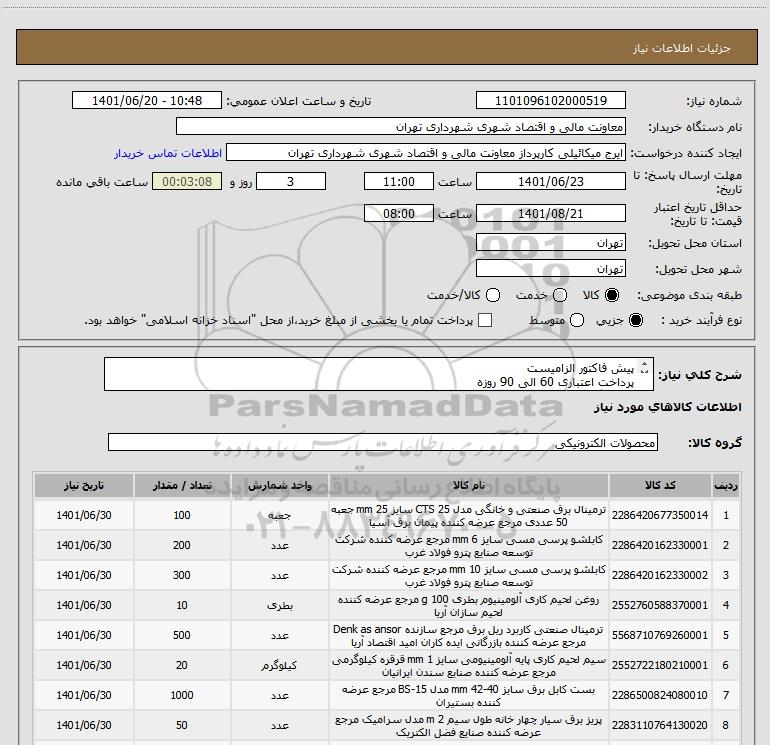Click the CTS 25 terminal product name
770x745 pixels.
[x=468, y=516]
